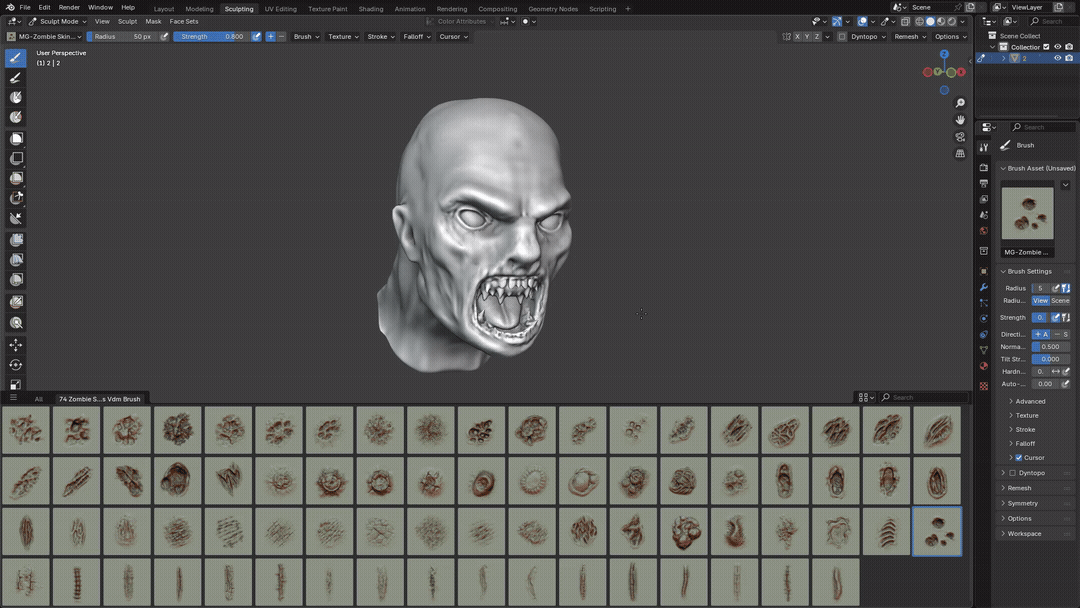Image resolution: width=1080 pixels, height=608 pixels.
Task: Toggle Z axis symmetry button
Action: pos(817,36)
